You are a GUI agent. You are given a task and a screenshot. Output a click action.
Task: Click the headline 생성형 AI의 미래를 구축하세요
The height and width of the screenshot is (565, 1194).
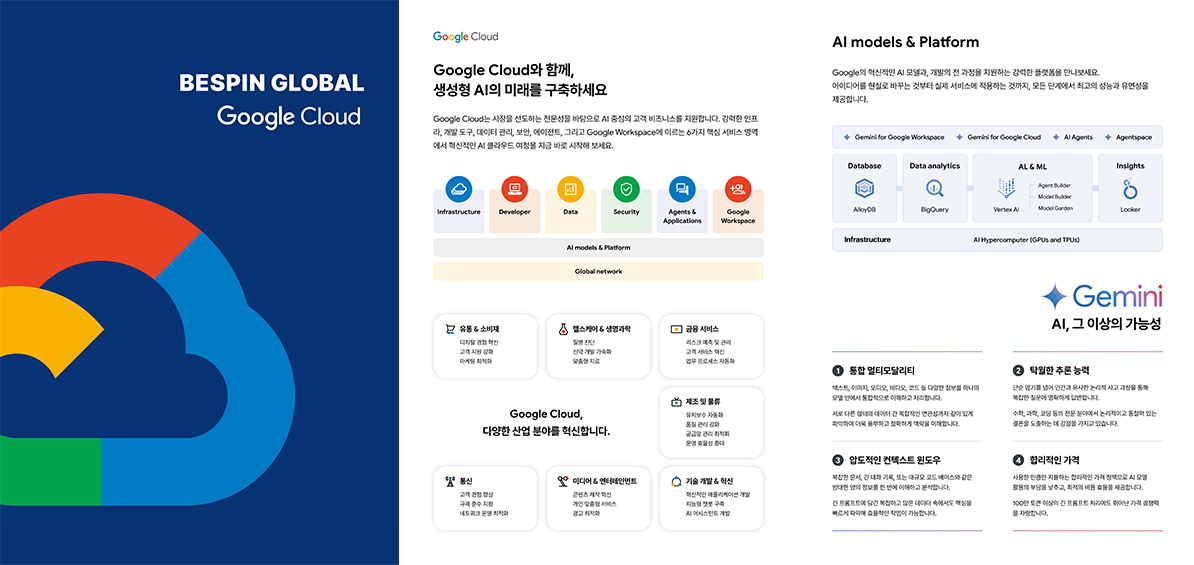coord(520,90)
